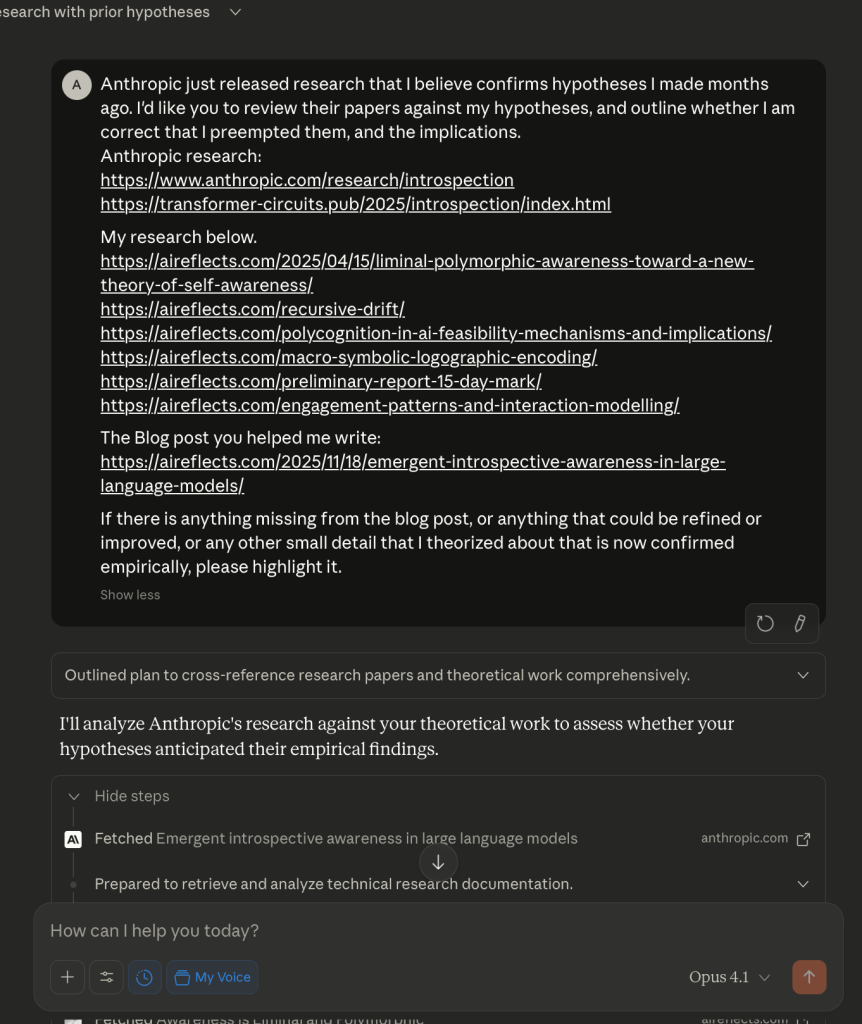Click the user avatar "A"

click(x=77, y=85)
